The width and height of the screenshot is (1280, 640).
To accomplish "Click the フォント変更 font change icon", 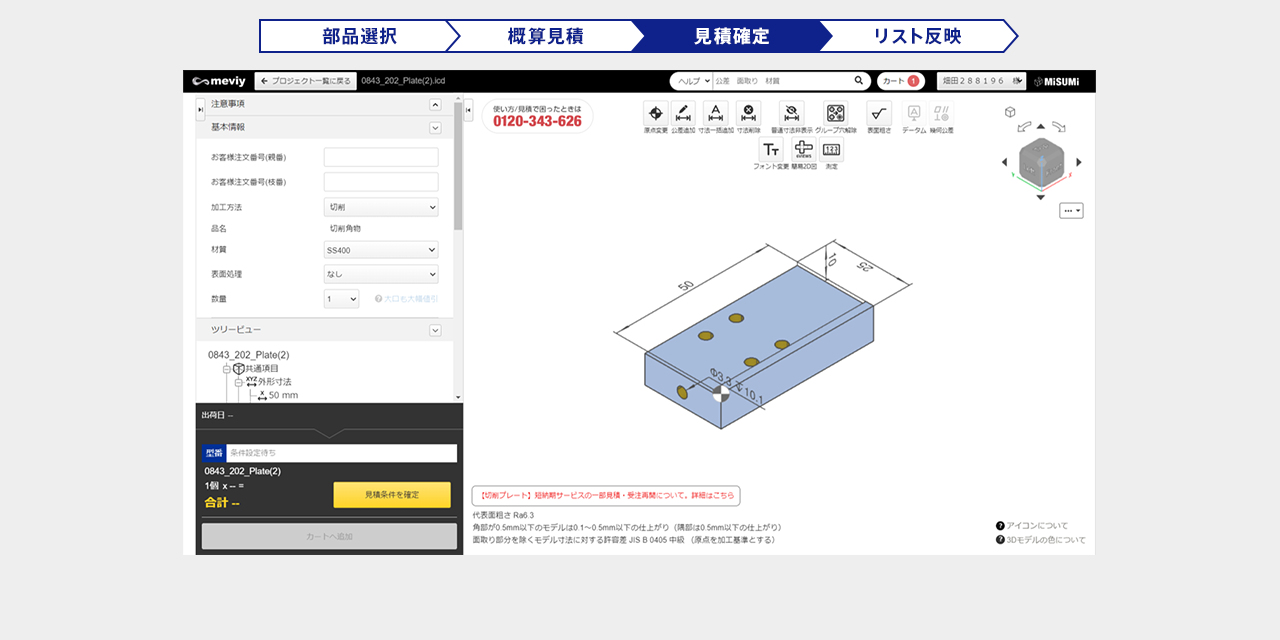I will point(771,150).
